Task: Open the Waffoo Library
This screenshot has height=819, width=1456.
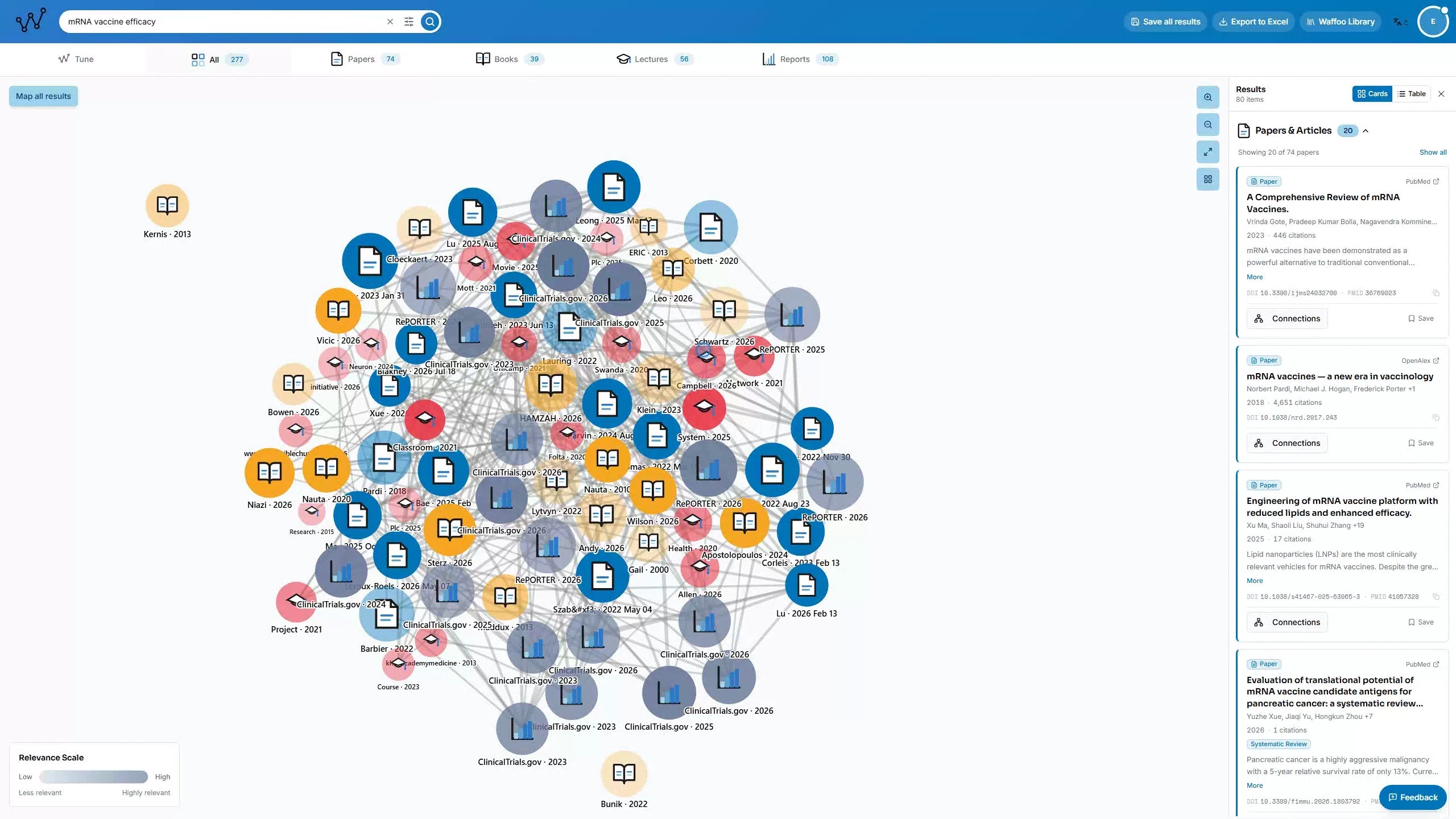Action: click(x=1341, y=22)
